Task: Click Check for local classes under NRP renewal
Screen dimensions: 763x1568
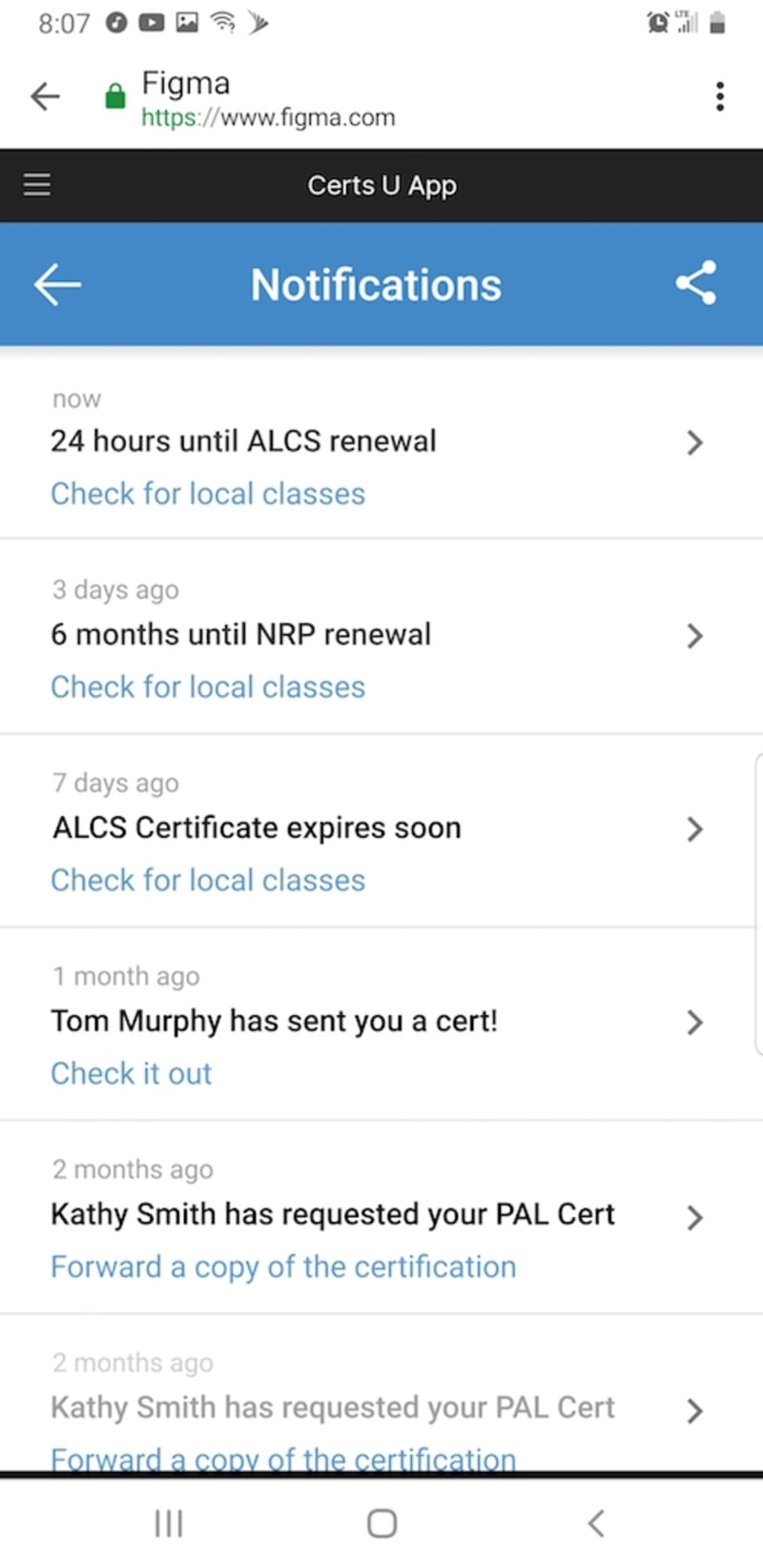Action: [208, 687]
